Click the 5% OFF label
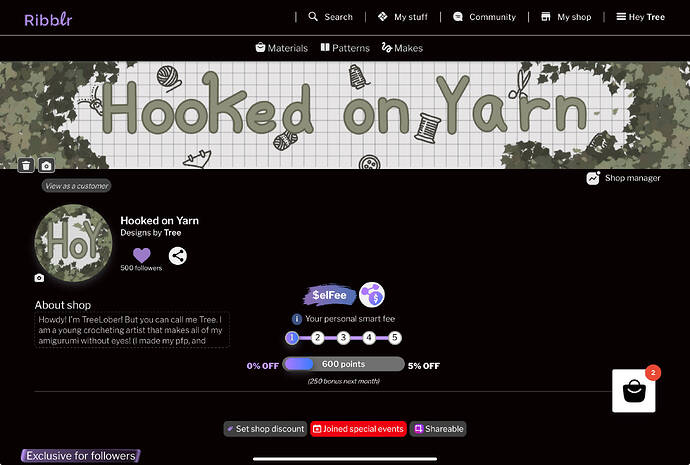The width and height of the screenshot is (690, 465). point(424,366)
